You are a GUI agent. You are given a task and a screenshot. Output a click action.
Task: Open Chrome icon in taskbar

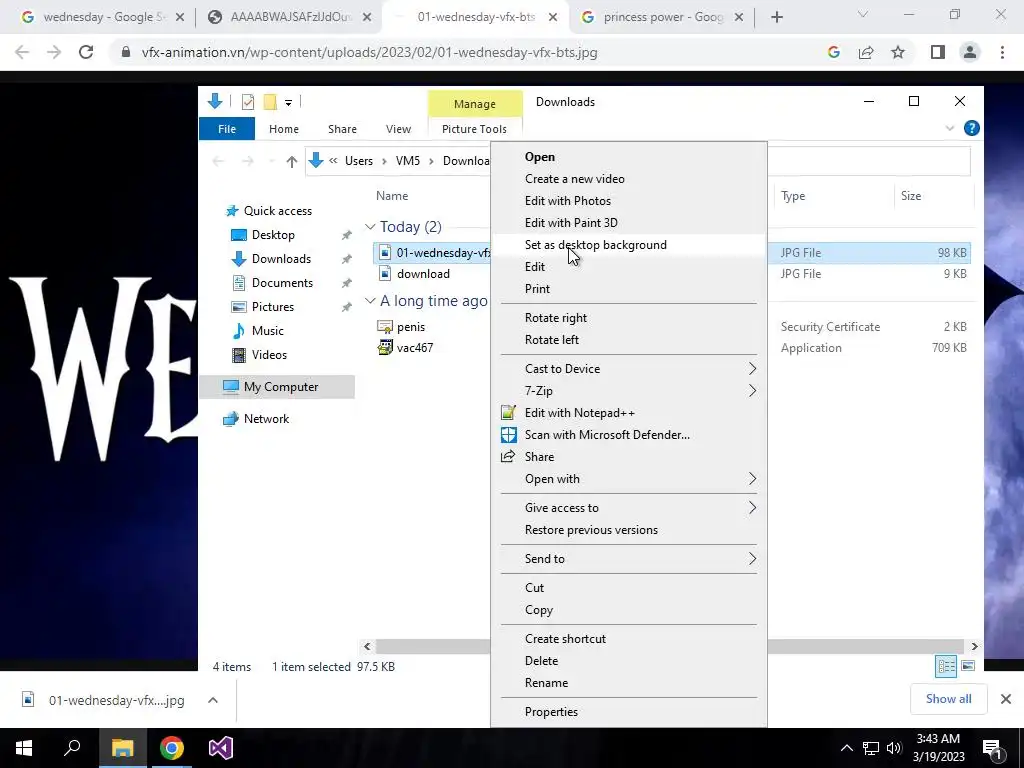(x=172, y=748)
